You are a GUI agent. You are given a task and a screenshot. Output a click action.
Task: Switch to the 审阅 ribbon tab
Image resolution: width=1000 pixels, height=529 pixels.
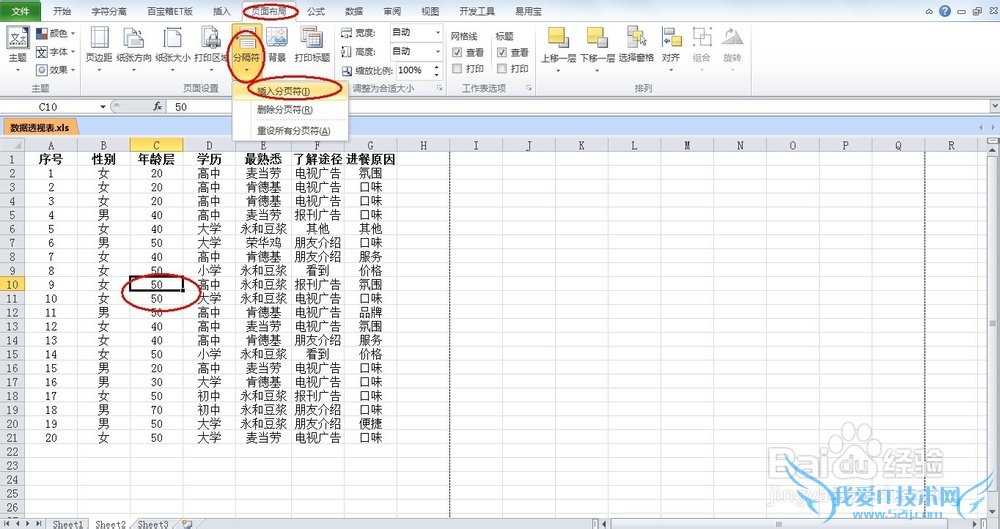coord(392,11)
